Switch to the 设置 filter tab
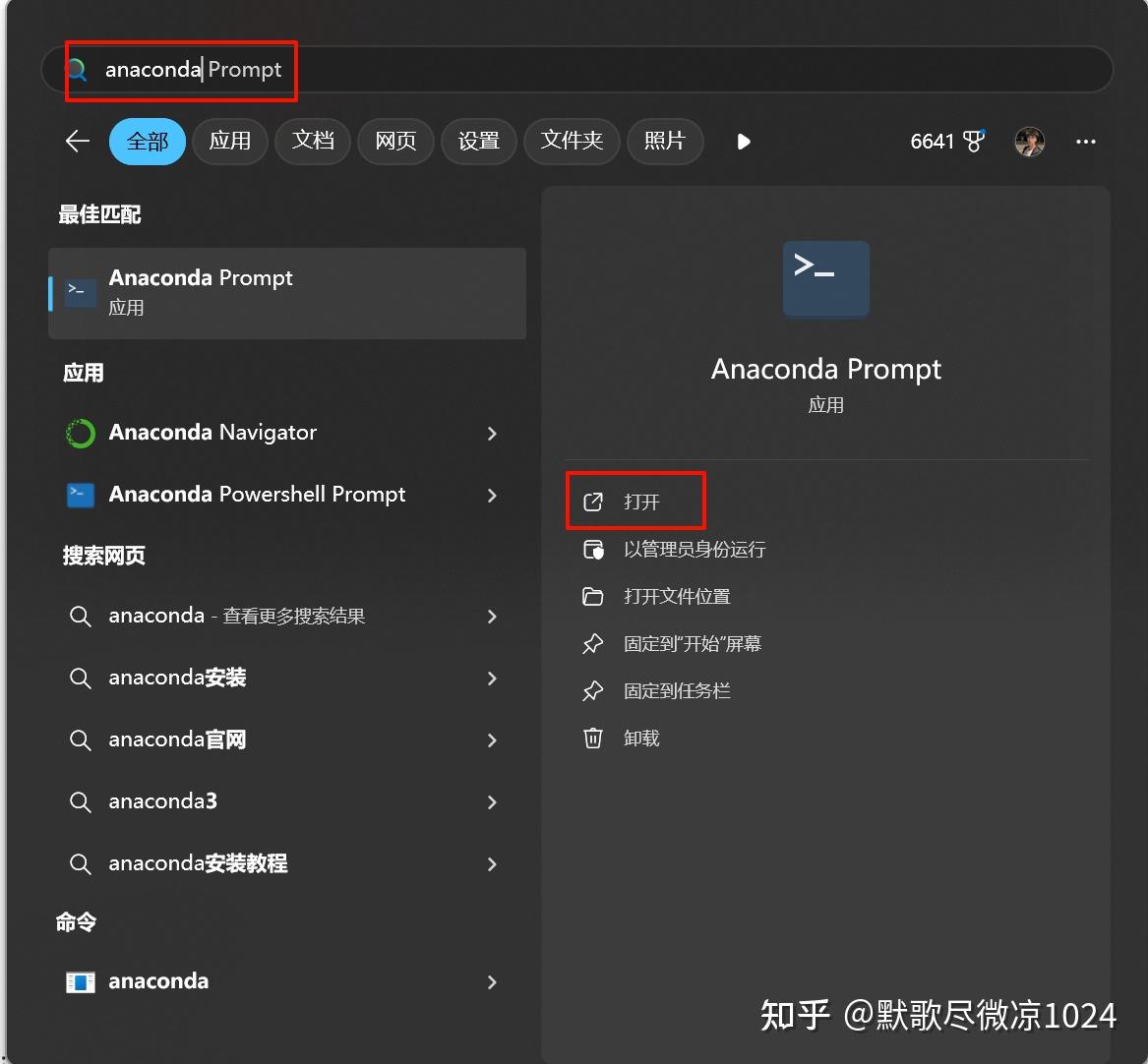The height and width of the screenshot is (1064, 1148). point(479,142)
